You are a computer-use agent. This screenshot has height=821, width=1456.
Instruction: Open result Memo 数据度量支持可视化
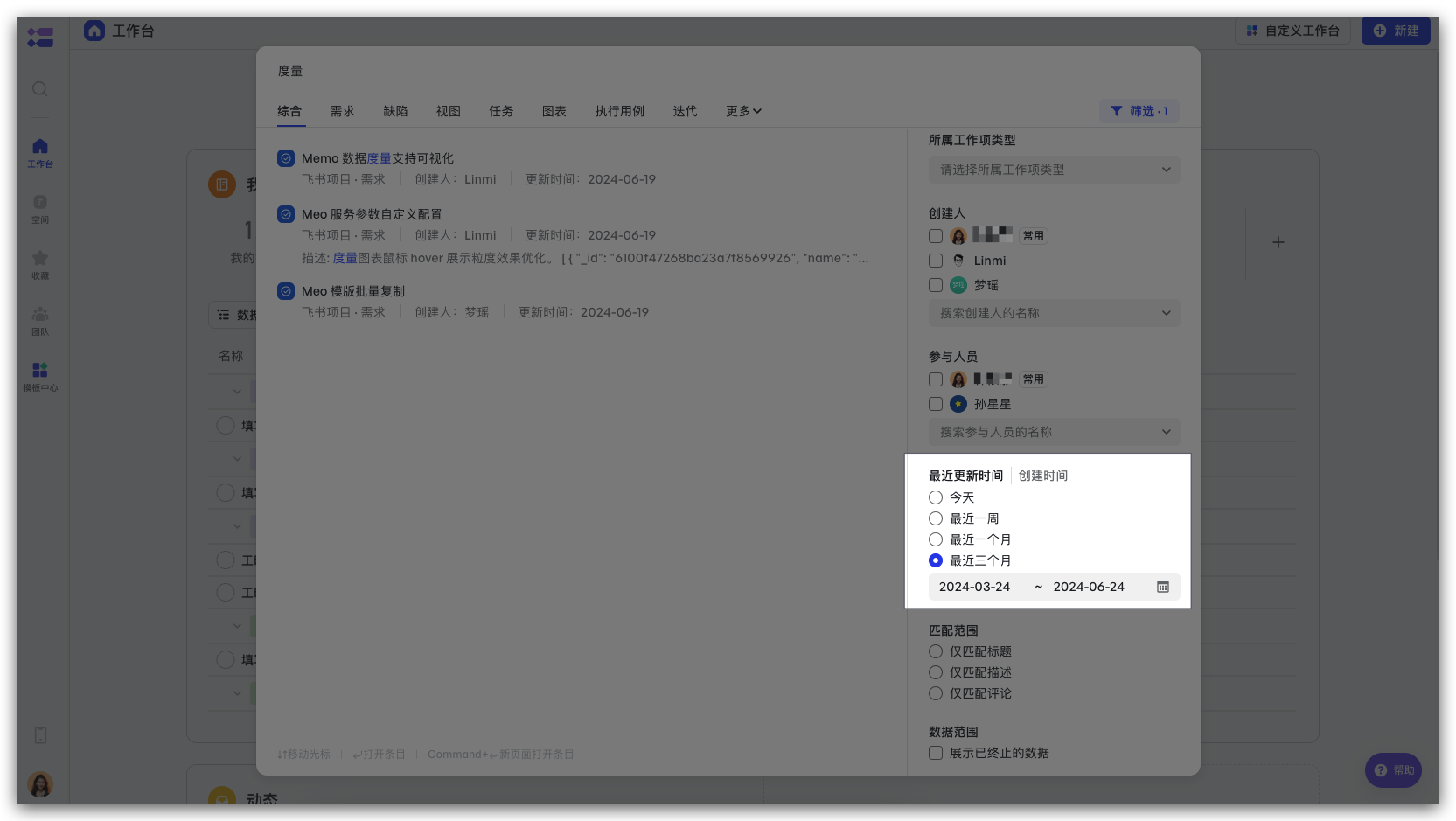coord(378,158)
